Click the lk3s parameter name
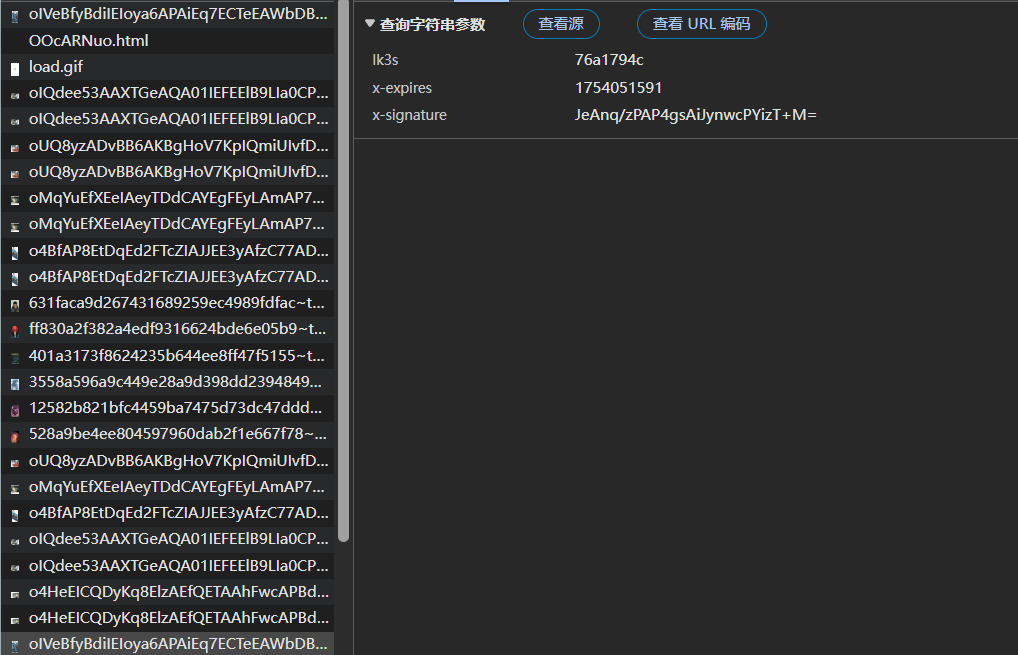 point(385,60)
